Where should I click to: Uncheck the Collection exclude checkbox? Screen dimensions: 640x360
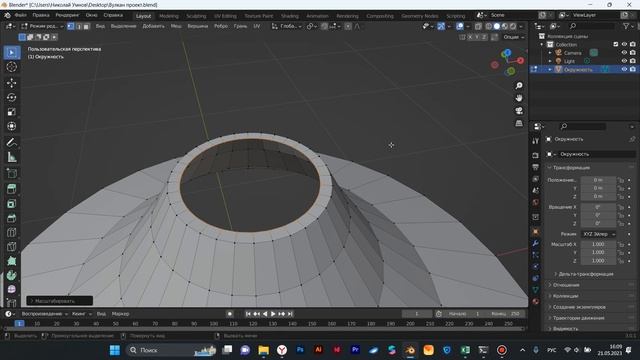click(x=616, y=44)
